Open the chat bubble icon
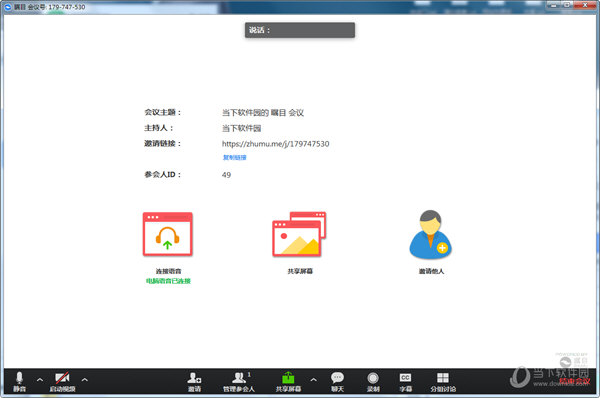Screen dimensions: 600x398 (337, 382)
